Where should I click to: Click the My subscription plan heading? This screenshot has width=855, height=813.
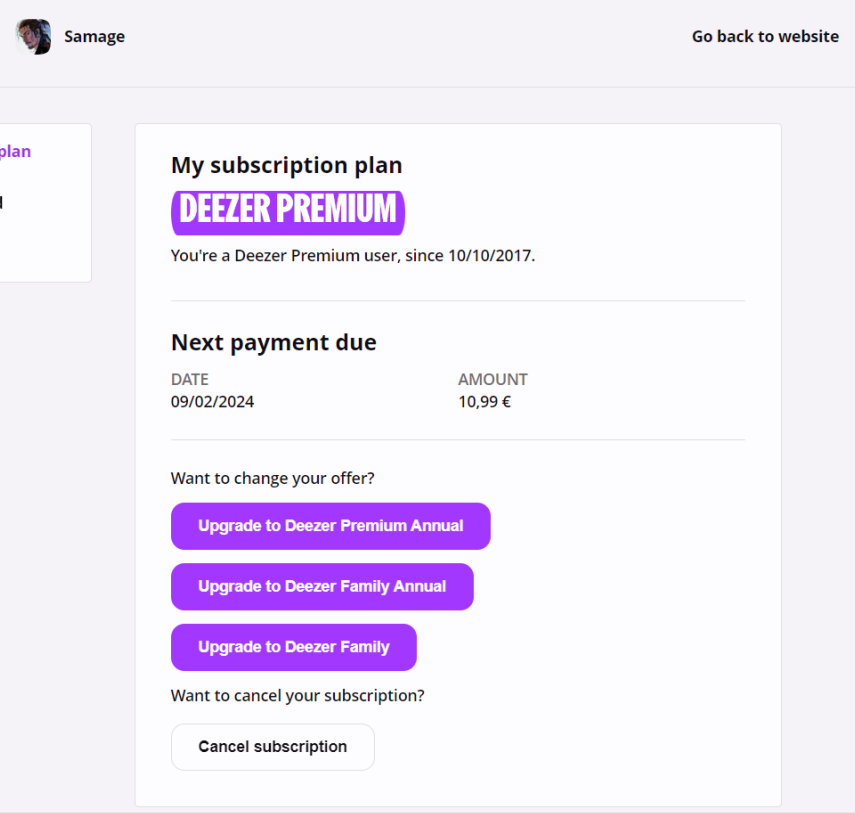pyautogui.click(x=286, y=165)
